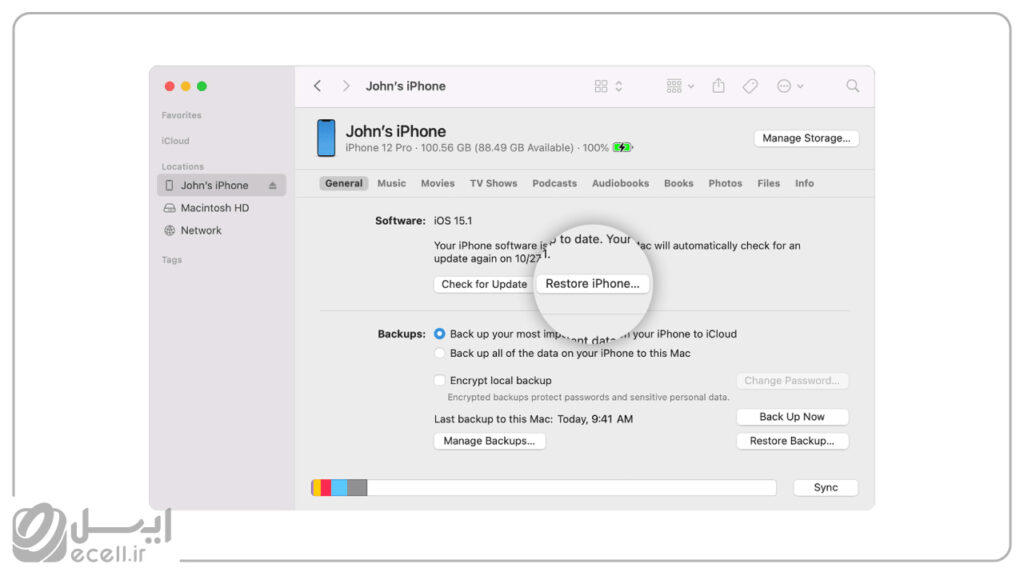
Task: Enable Encrypt local backup checkbox
Action: (440, 380)
